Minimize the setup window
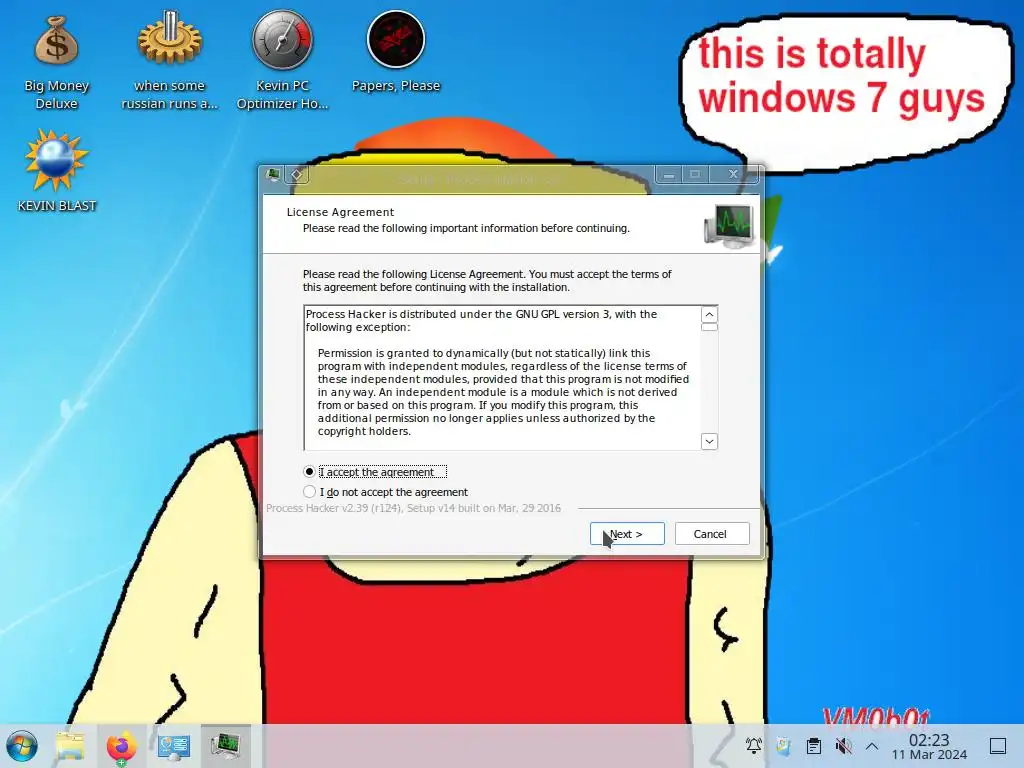This screenshot has height=768, width=1024. tap(669, 174)
